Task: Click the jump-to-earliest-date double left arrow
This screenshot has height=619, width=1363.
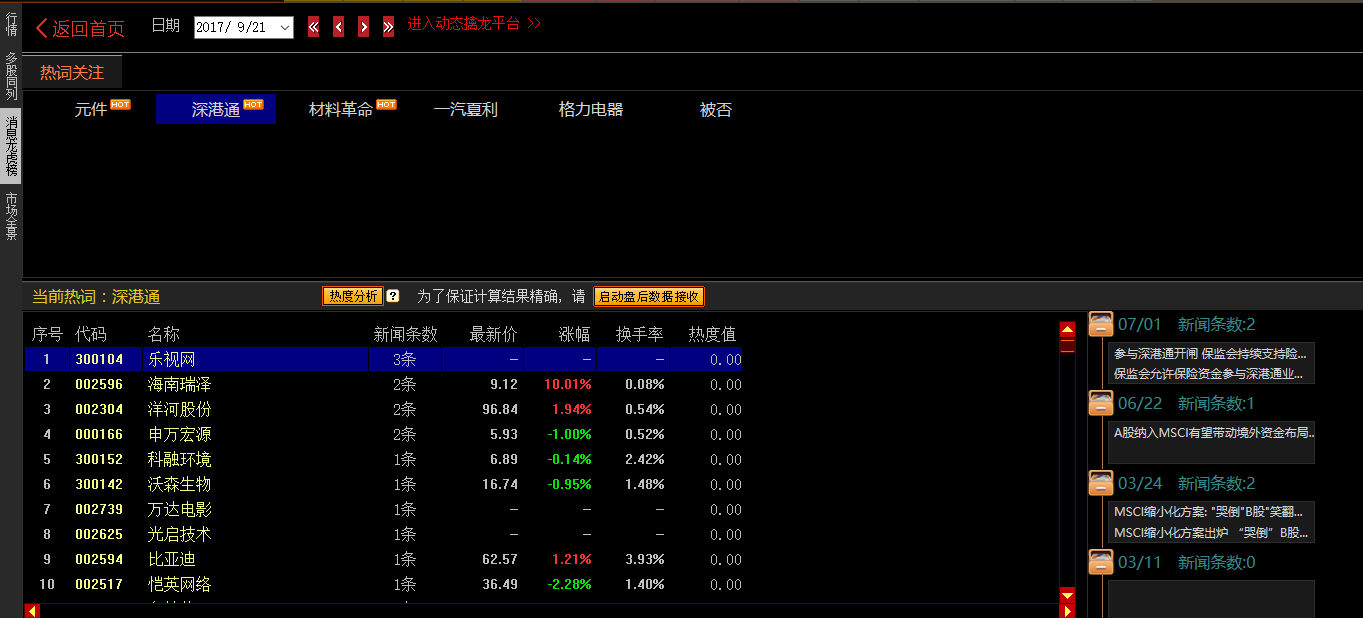Action: pos(313,27)
